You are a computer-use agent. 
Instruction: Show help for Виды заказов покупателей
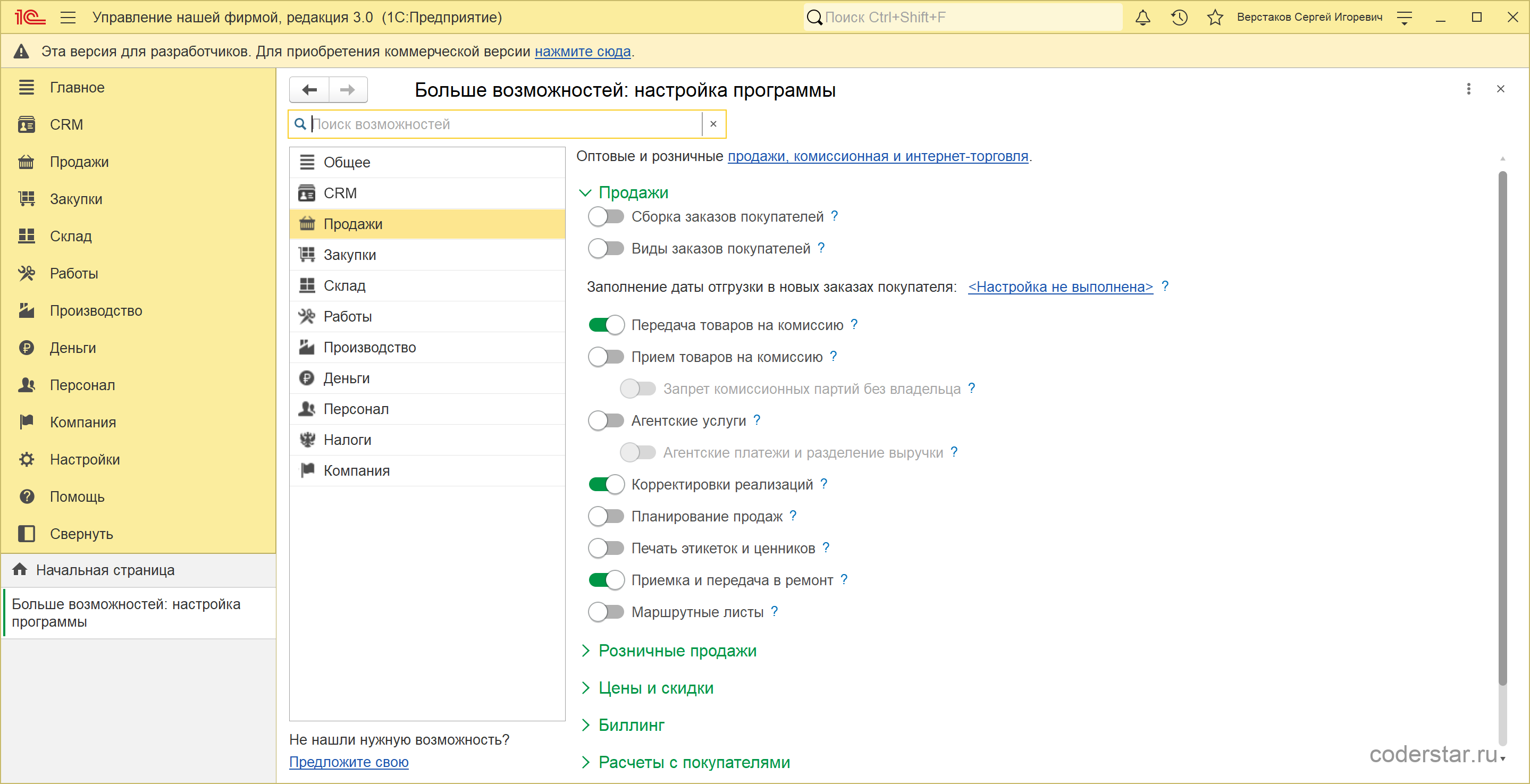coord(821,248)
